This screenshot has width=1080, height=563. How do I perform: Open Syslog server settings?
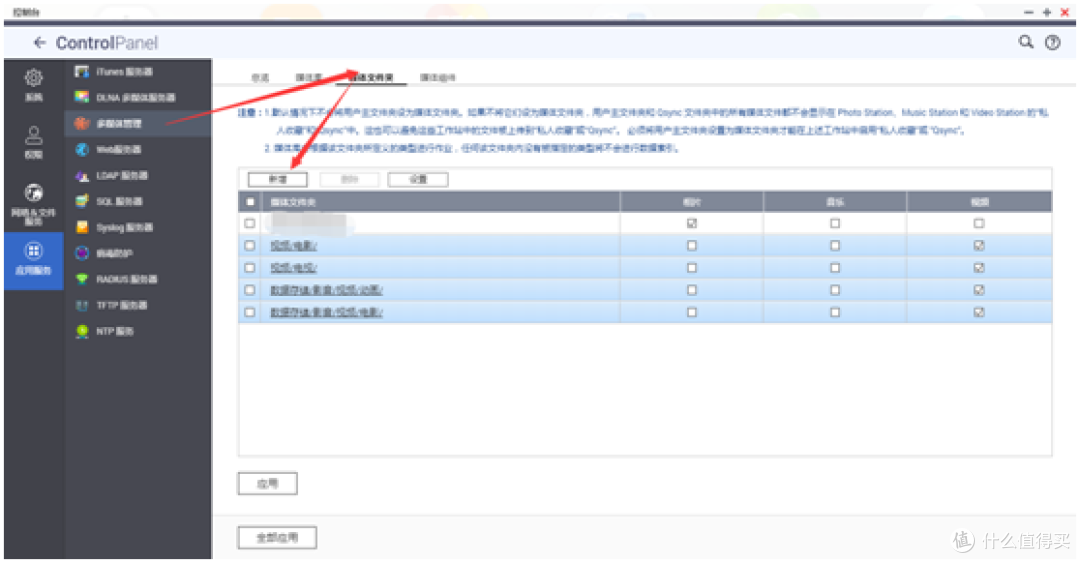115,228
